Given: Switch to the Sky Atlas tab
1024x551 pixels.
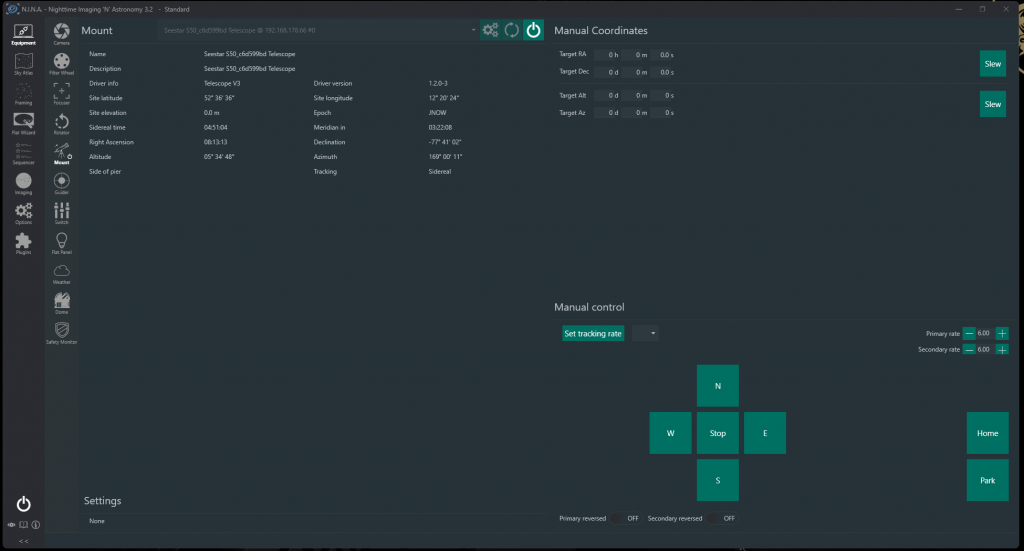Looking at the screenshot, I should (23, 66).
